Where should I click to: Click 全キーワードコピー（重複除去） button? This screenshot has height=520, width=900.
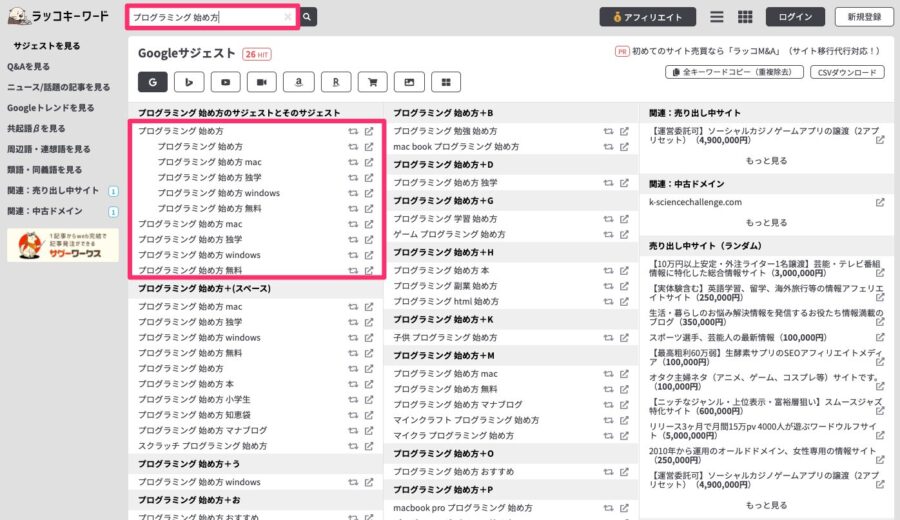(x=734, y=72)
